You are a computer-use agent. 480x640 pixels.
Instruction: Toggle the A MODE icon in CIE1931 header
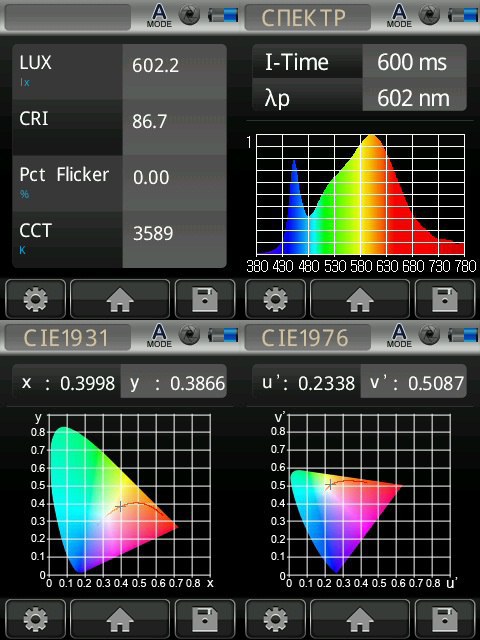coord(159,336)
